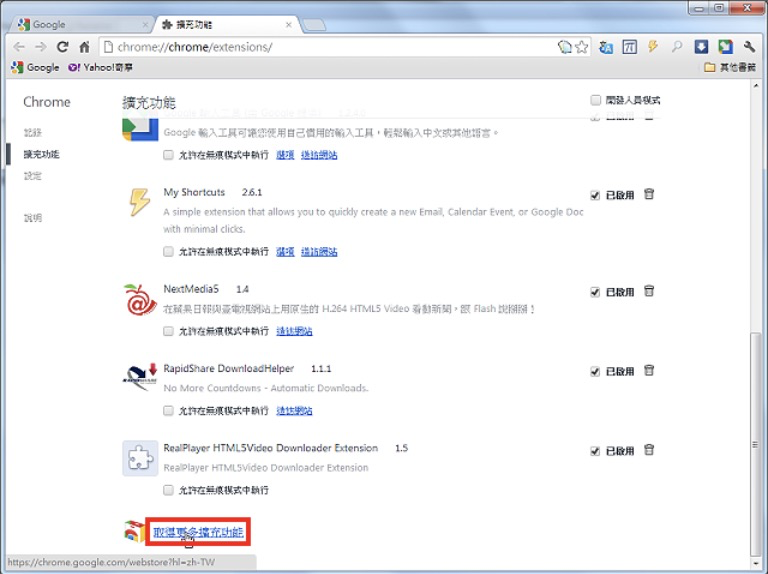This screenshot has width=768, height=574.
Task: Delete RealPlayer HTML5Video Downloader via trash icon
Action: 649,450
